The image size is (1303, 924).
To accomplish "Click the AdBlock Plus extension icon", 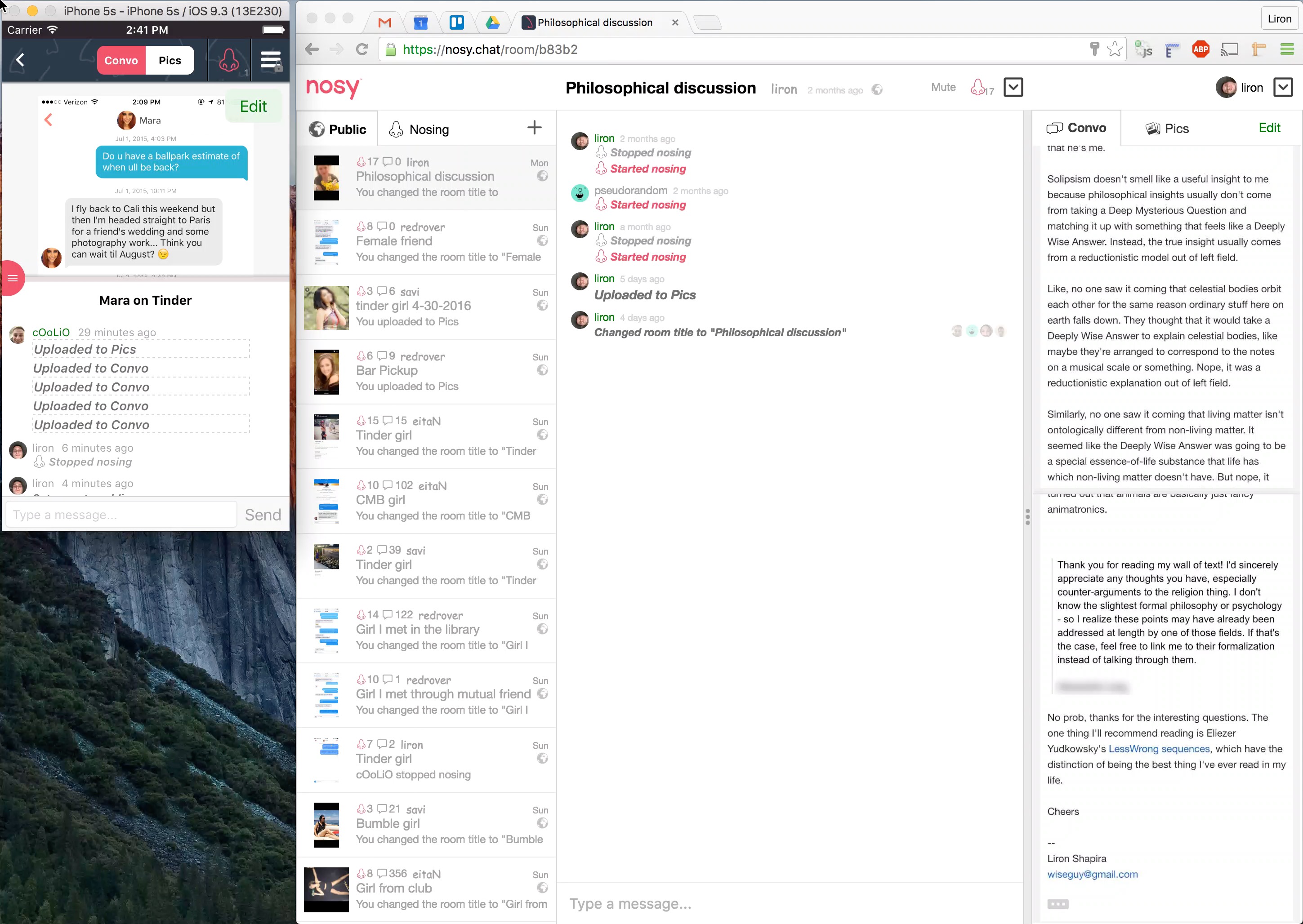I will [x=1200, y=49].
